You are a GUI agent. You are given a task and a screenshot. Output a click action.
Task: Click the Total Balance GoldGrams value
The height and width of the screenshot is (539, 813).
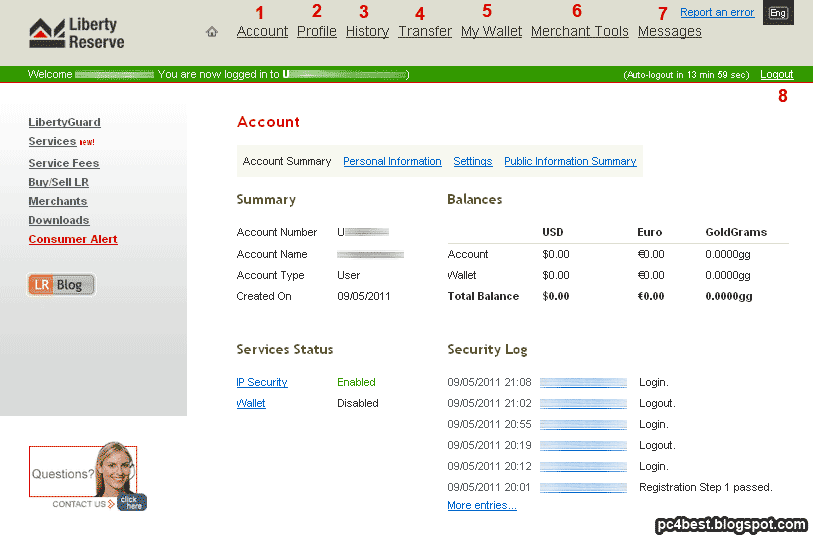(x=728, y=296)
